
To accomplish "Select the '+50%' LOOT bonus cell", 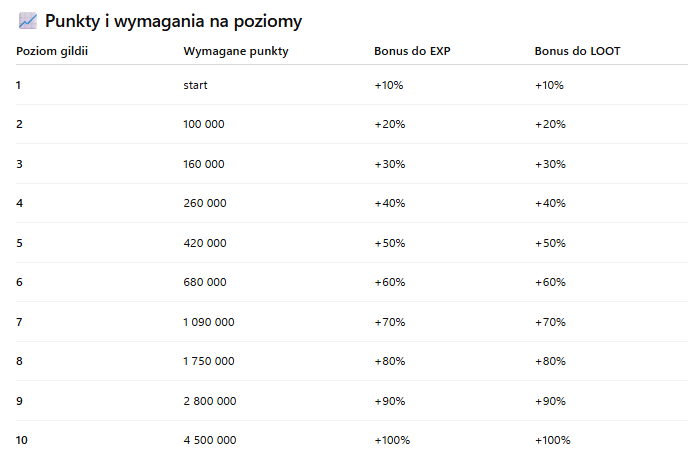I will point(549,243).
